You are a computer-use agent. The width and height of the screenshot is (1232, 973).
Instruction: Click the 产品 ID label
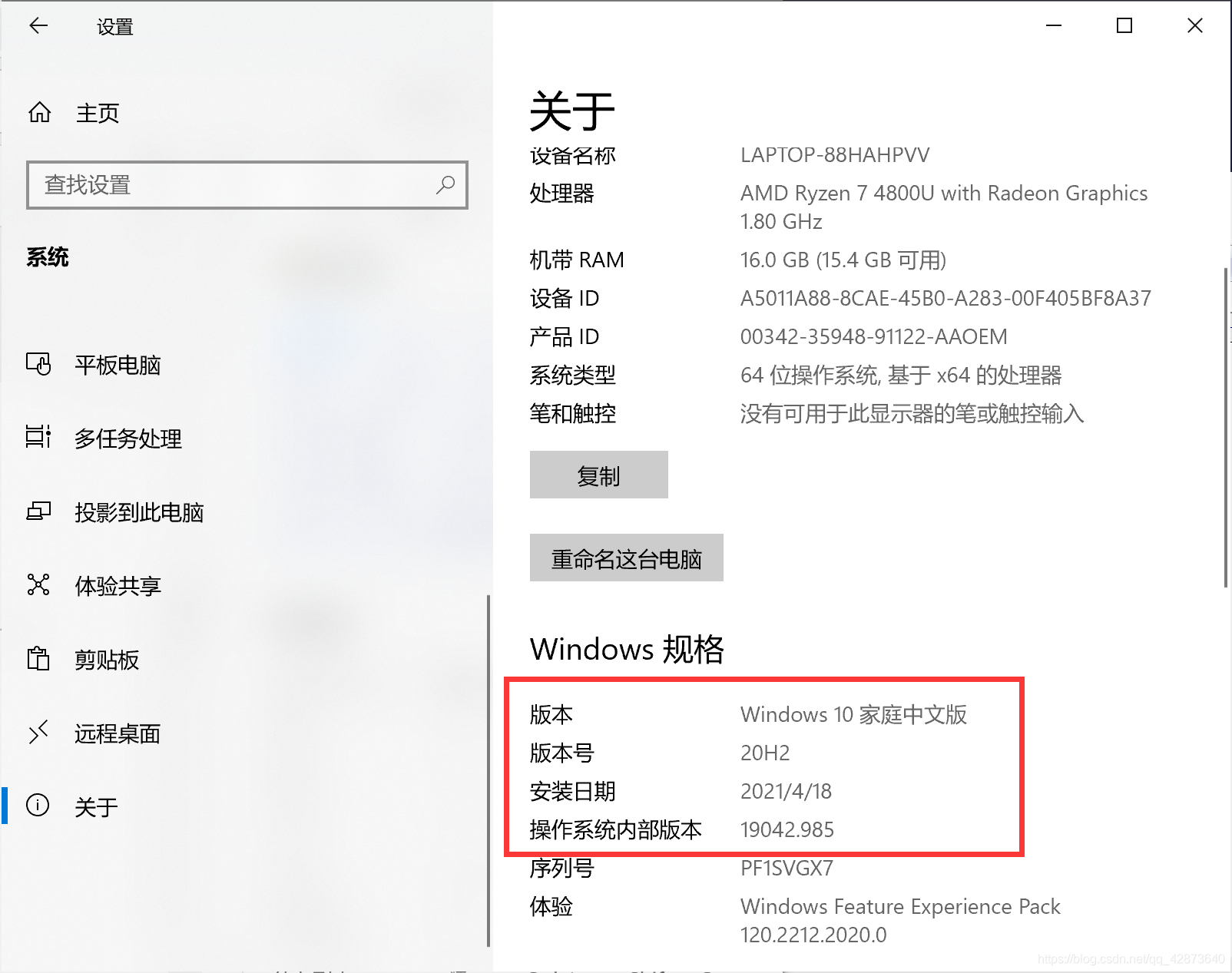point(565,336)
